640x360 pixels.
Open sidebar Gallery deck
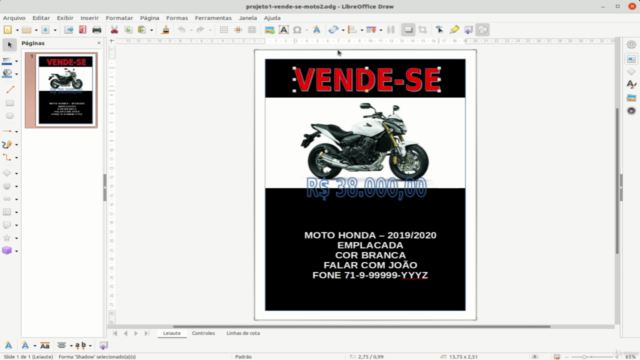(x=631, y=98)
